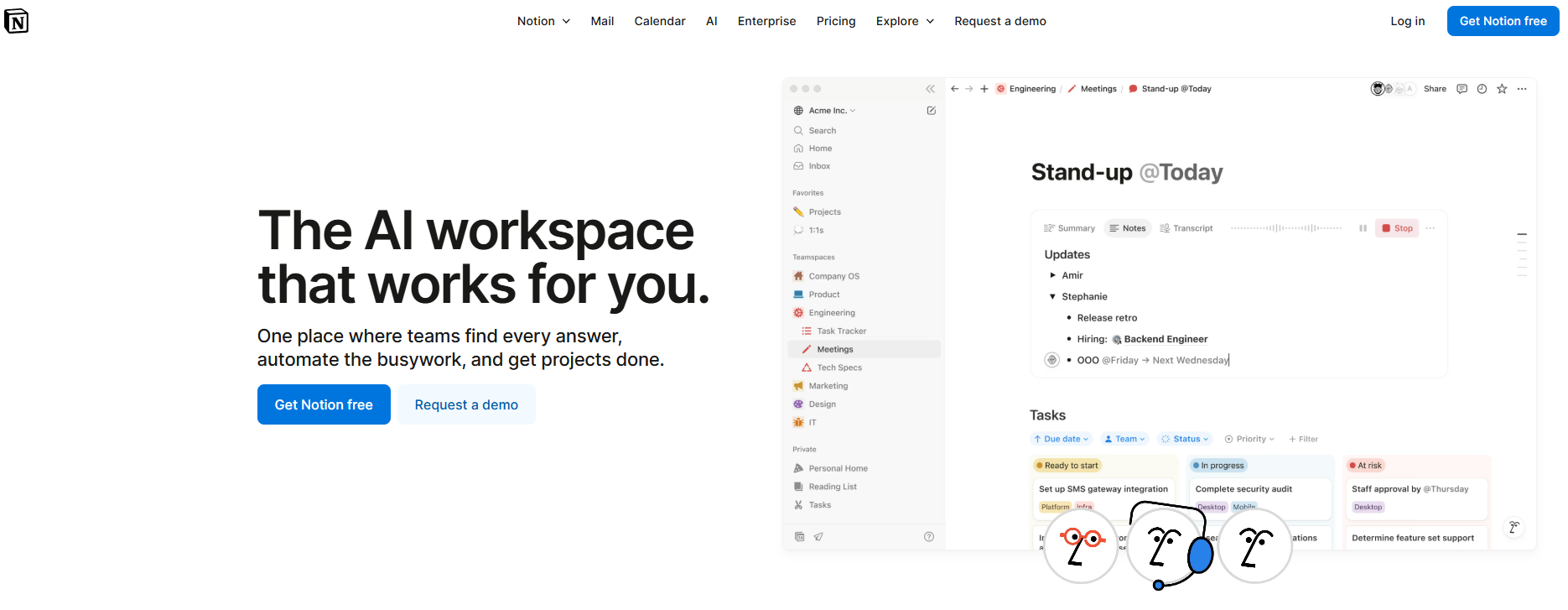Click the Enterprise menu item

click(x=767, y=21)
